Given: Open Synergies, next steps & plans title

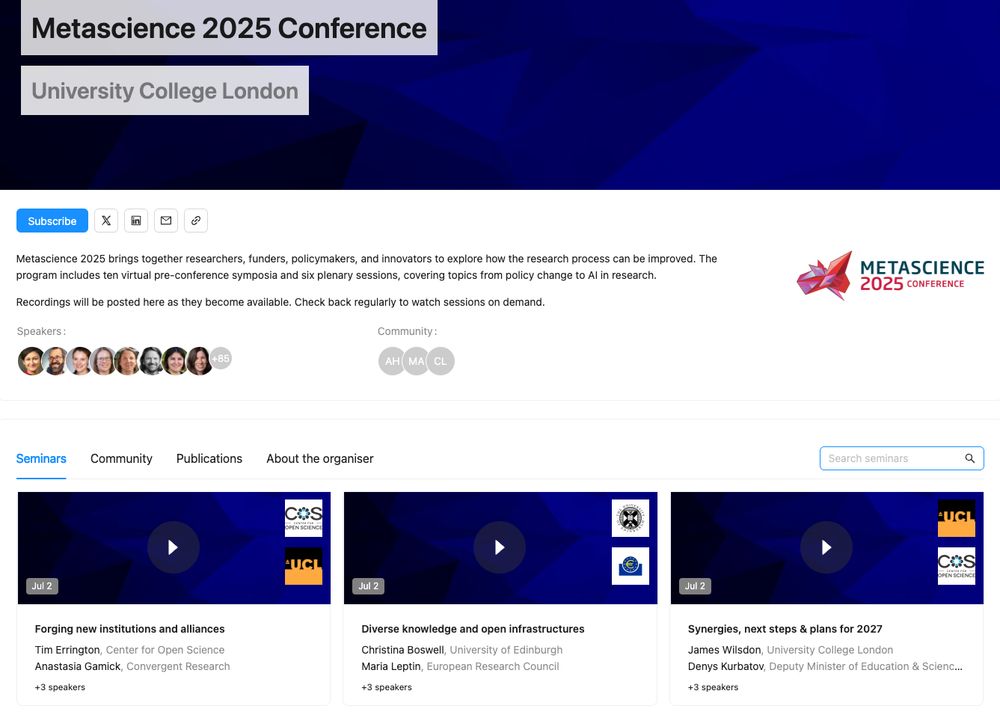Looking at the screenshot, I should 785,629.
